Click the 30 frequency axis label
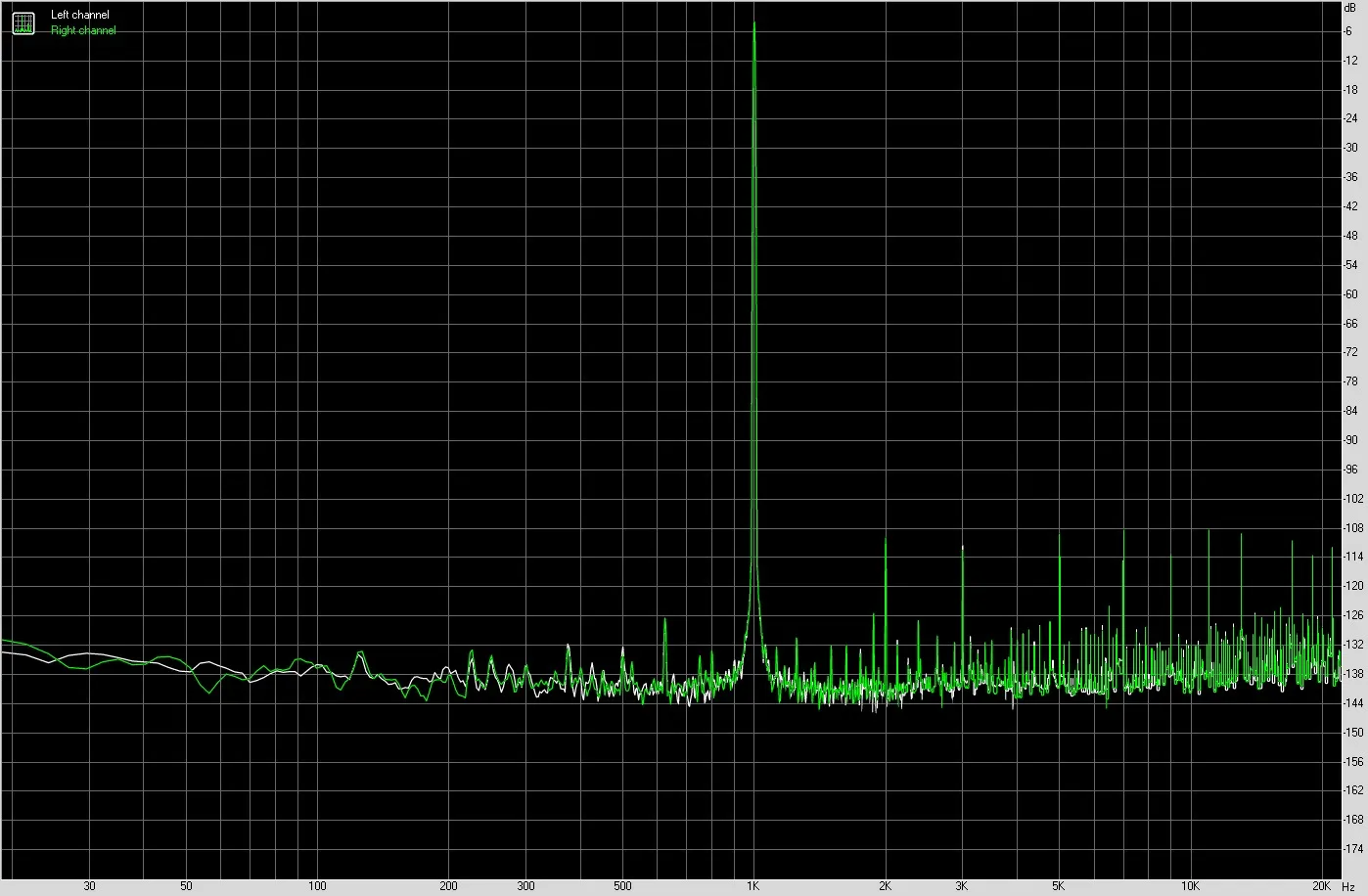 click(89, 886)
